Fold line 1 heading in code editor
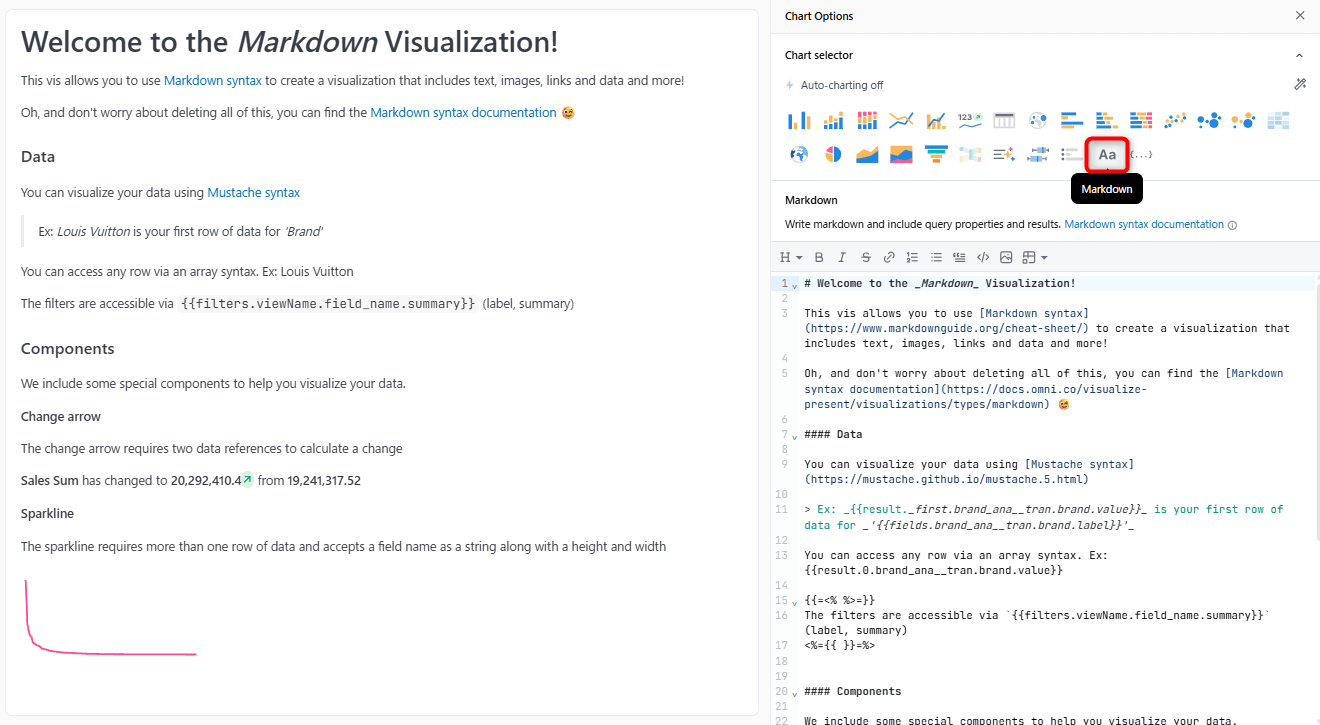This screenshot has height=725, width=1320. click(x=795, y=285)
